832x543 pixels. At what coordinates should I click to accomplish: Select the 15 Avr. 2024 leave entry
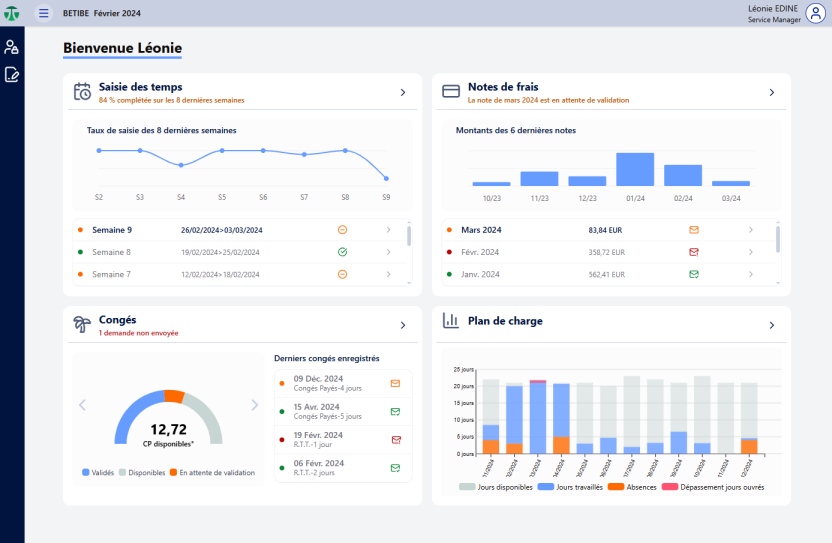coord(342,411)
